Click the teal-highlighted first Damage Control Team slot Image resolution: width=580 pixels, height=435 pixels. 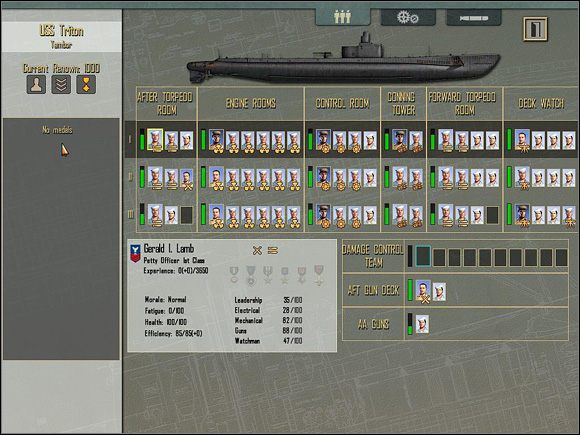pyautogui.click(x=423, y=256)
